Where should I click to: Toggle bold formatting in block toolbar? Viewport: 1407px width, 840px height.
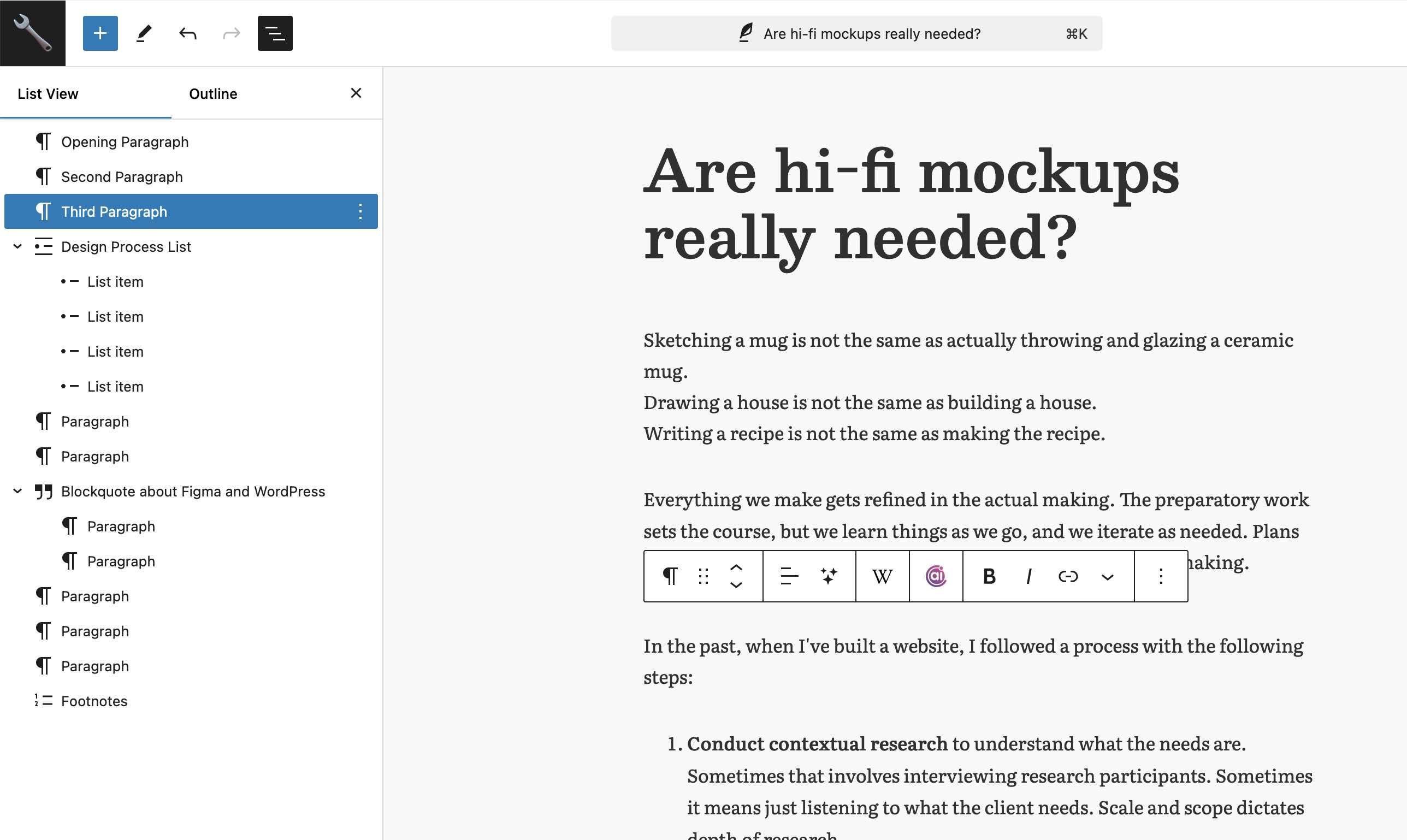click(x=989, y=576)
